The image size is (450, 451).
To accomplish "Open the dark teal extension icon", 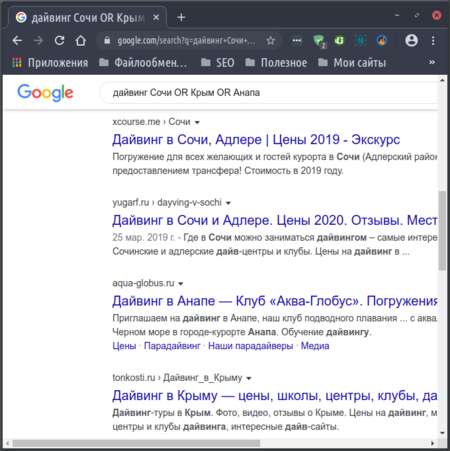I will point(360,41).
